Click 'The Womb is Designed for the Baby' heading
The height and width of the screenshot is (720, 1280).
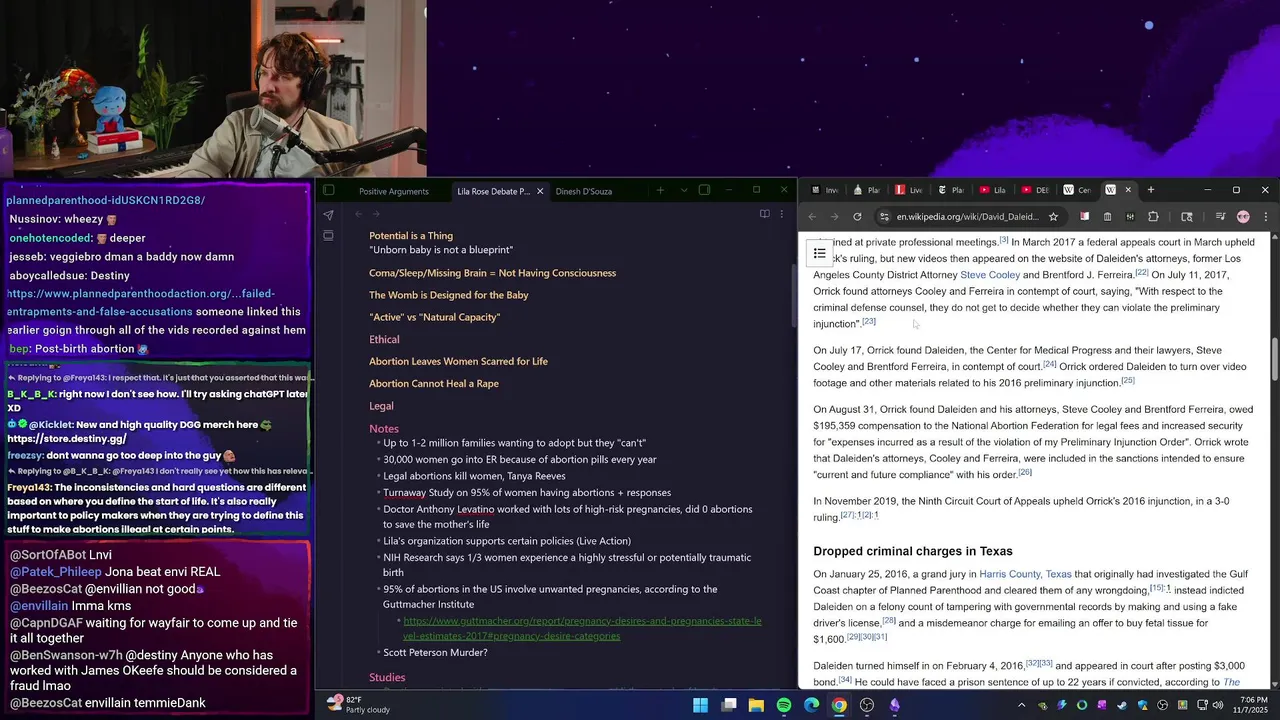pos(448,295)
